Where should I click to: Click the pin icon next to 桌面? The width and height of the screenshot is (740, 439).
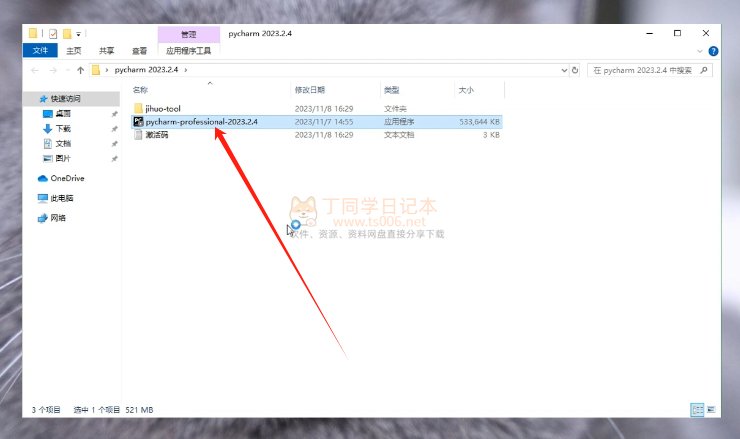pos(114,114)
